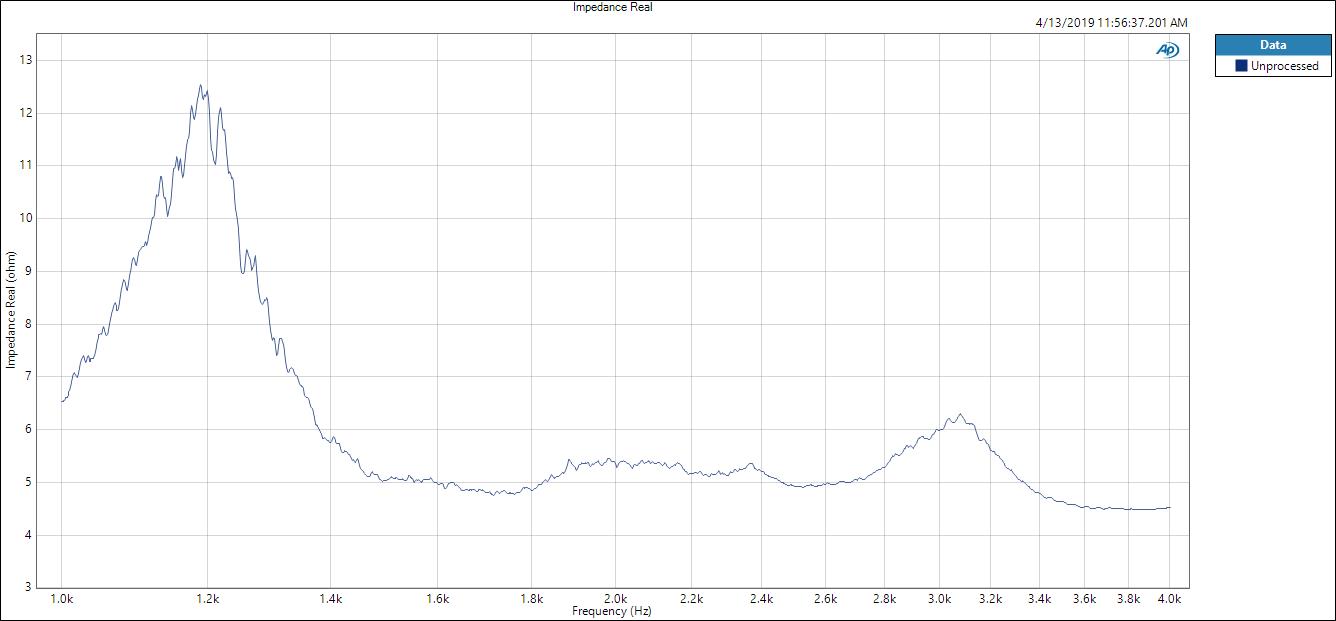
Task: Click the curve peak near 1.2k
Action: point(200,86)
